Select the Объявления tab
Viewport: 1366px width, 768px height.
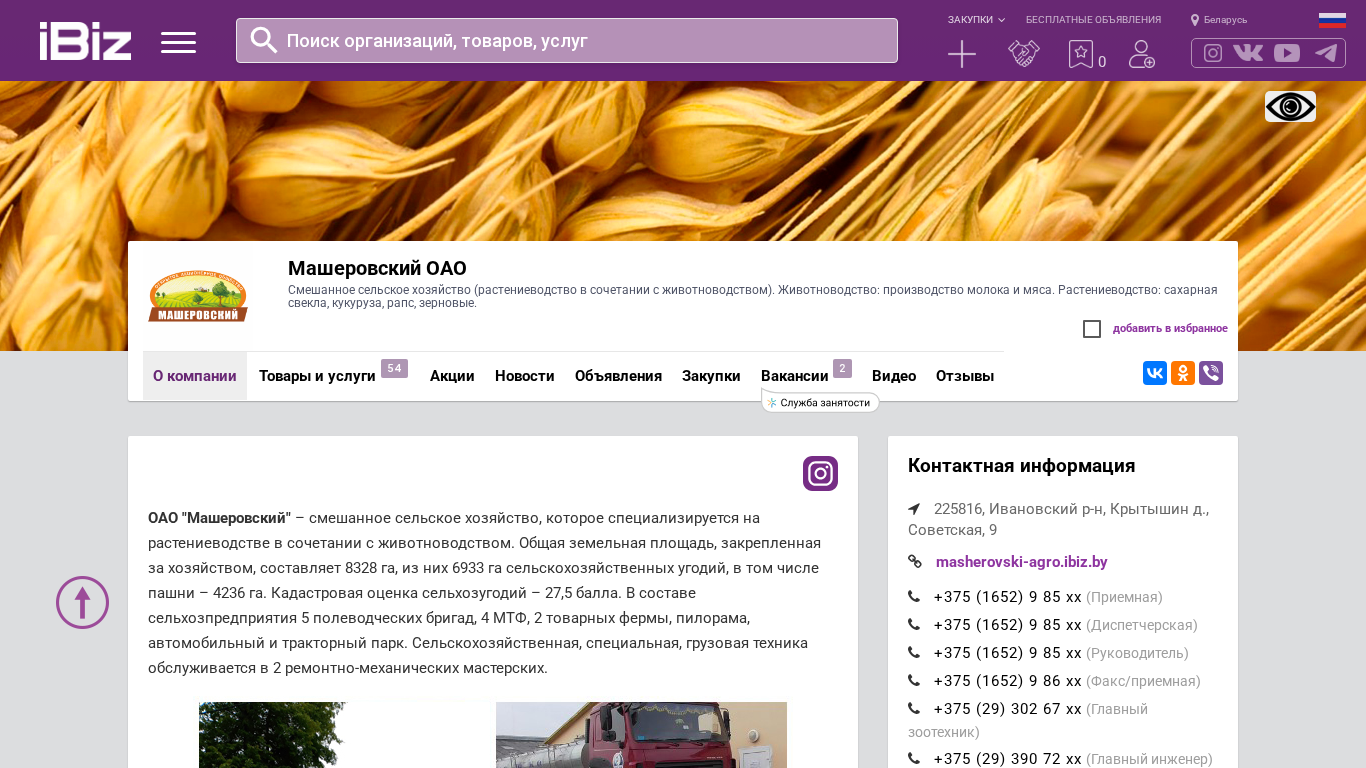coord(618,376)
